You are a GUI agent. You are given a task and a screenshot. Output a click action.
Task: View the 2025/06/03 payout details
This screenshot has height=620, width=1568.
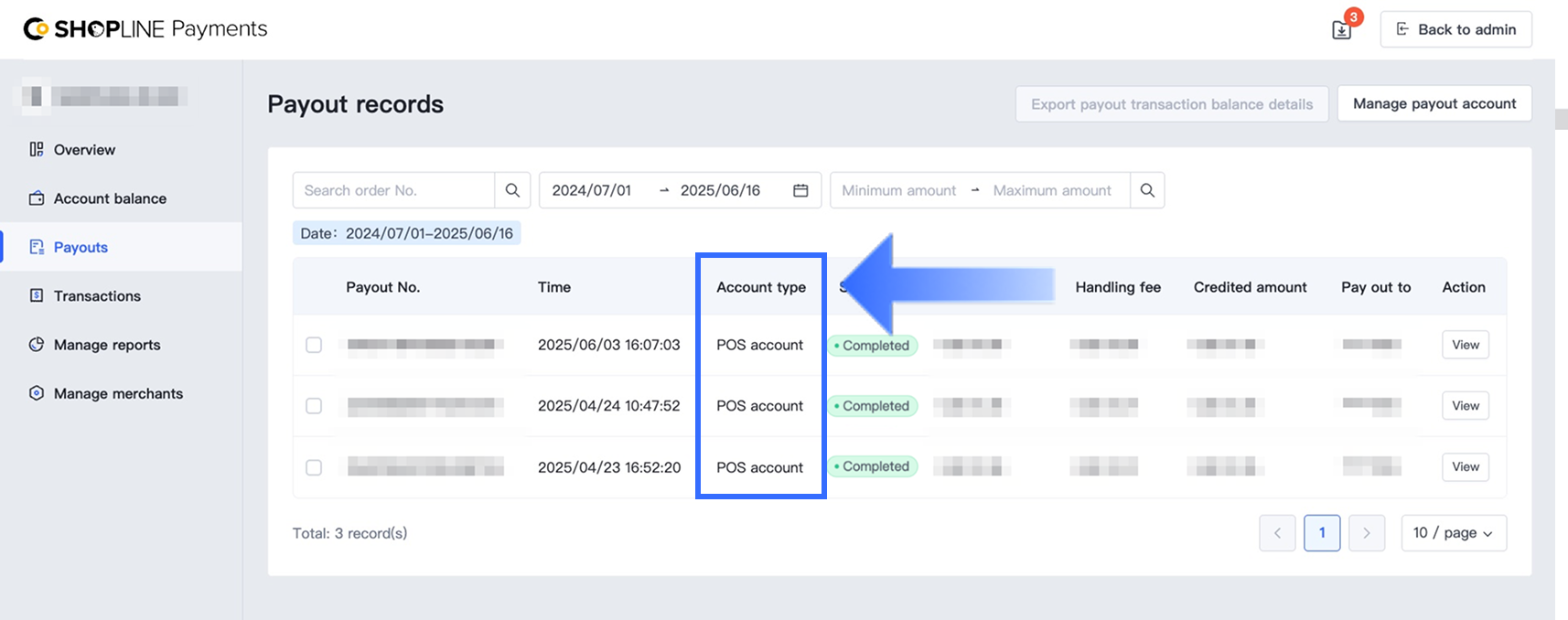[1465, 345]
